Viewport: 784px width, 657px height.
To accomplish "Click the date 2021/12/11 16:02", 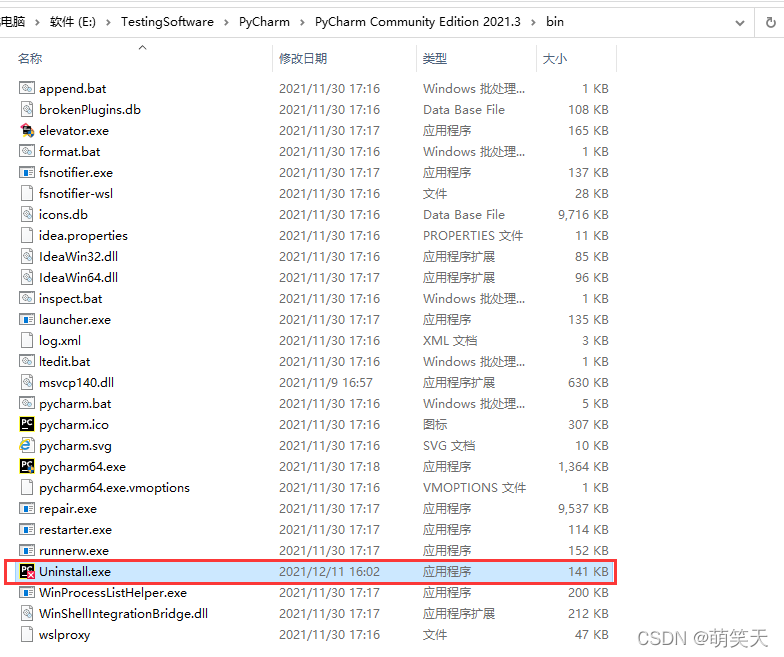I will click(330, 572).
